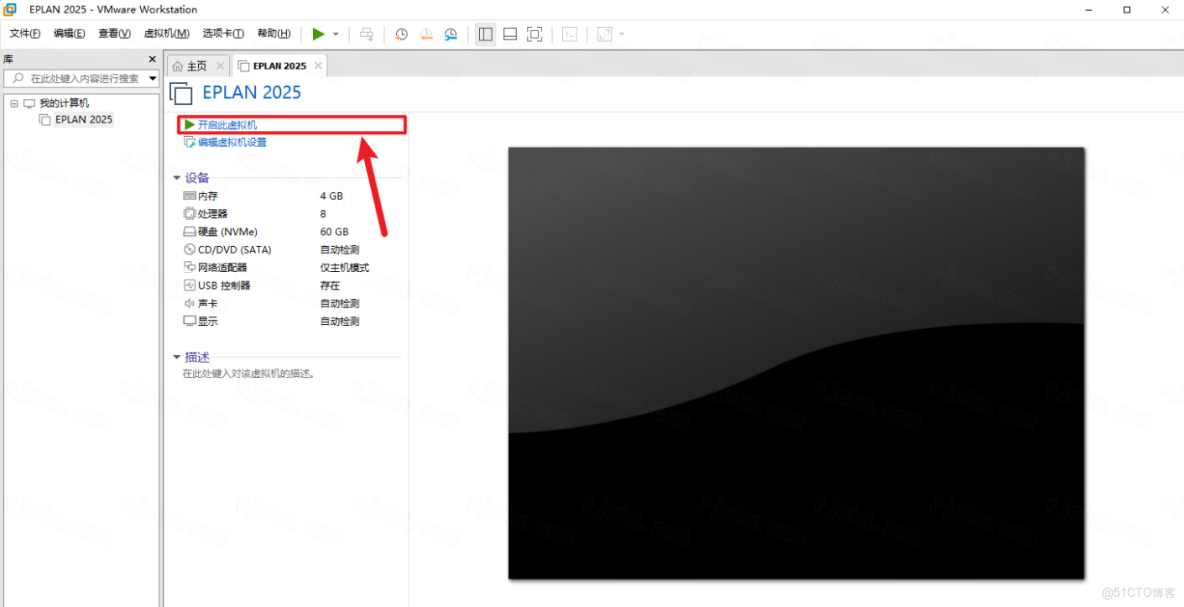Click the 编辑虚拟机设置 link
1184x607 pixels.
click(x=231, y=142)
